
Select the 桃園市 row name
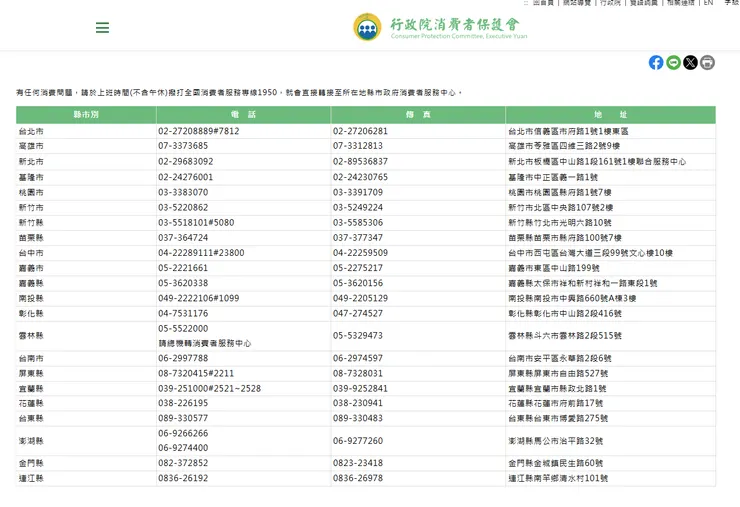(31, 193)
